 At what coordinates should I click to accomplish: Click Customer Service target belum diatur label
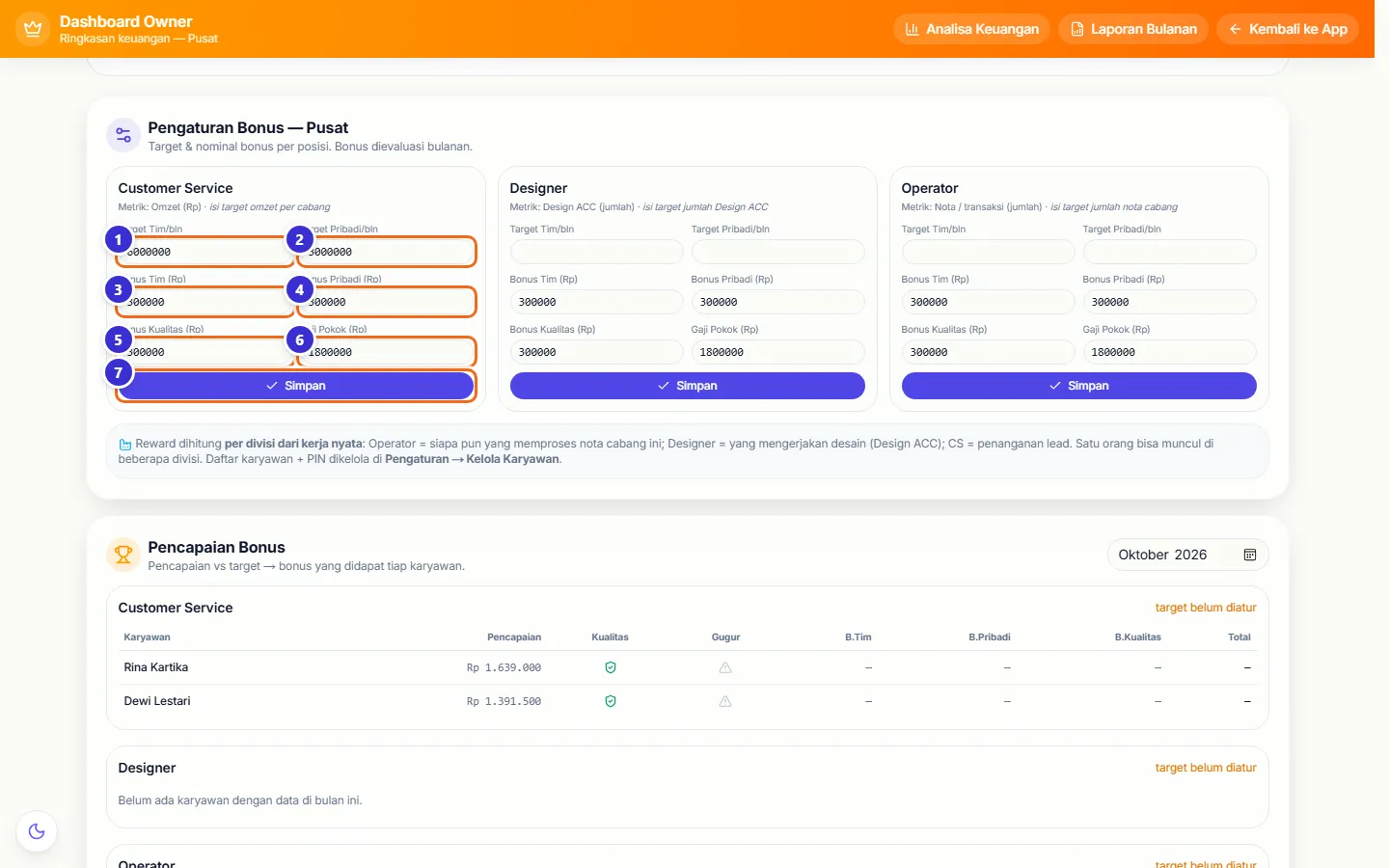point(1206,608)
